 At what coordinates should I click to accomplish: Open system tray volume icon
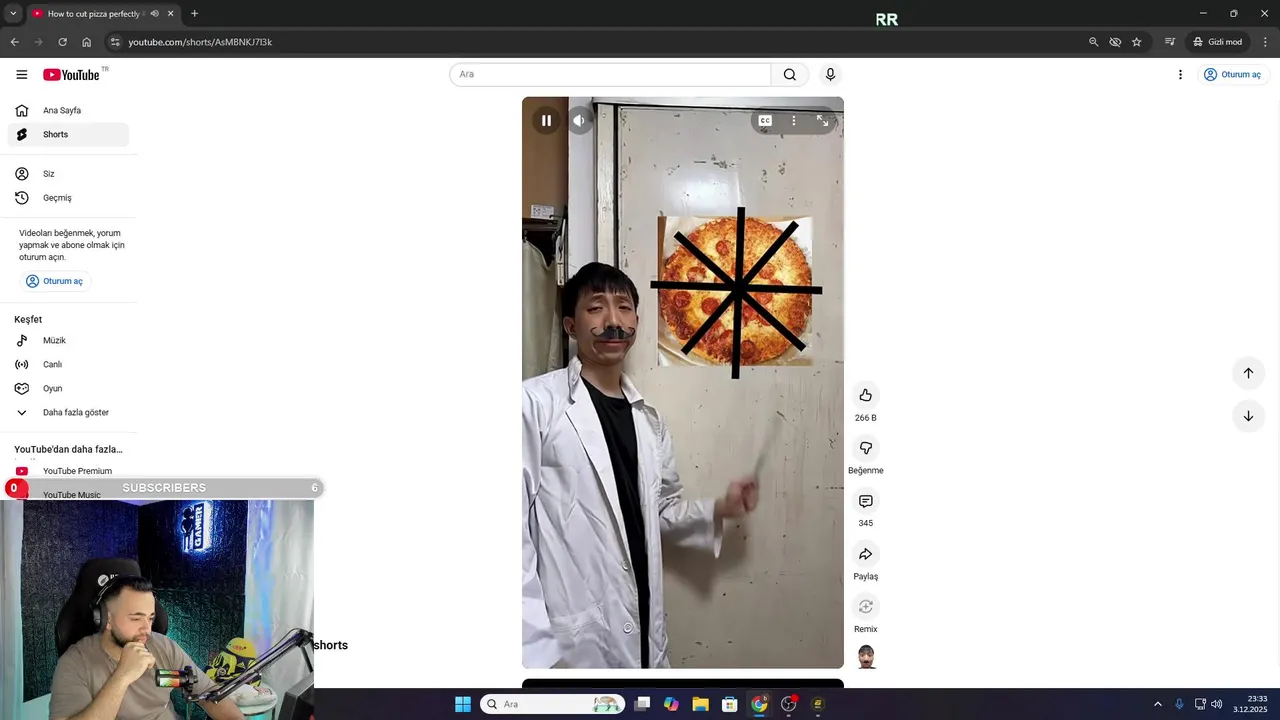(x=1217, y=704)
